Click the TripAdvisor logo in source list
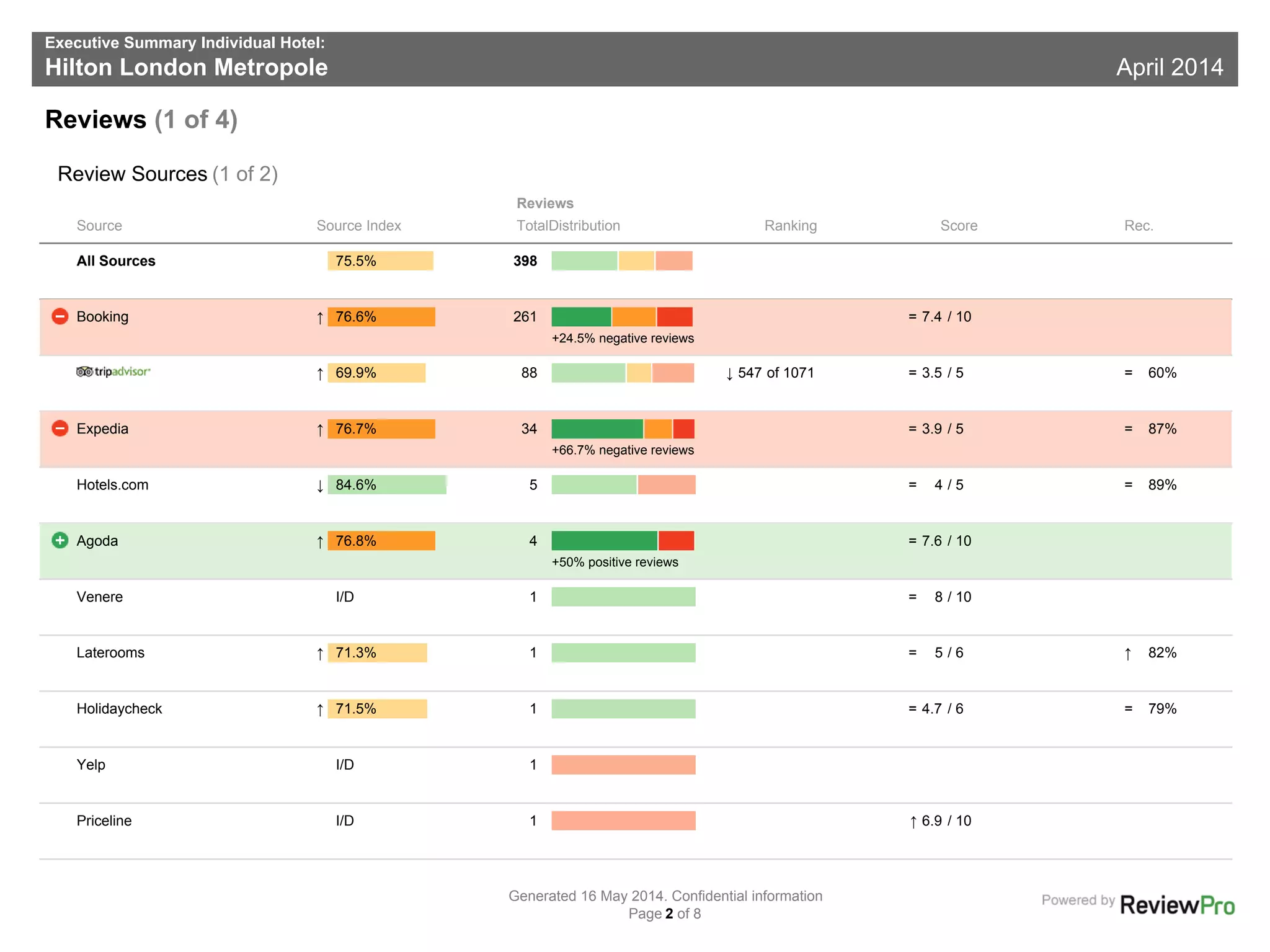Viewport: 1270px width, 952px height. (113, 371)
